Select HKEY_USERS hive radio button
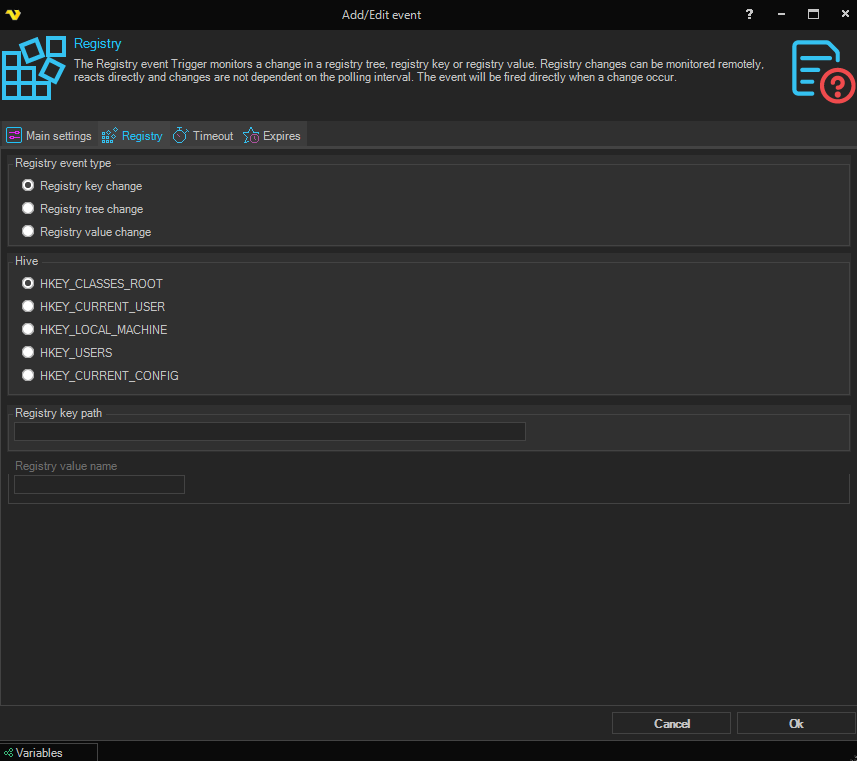The image size is (857, 761). (28, 353)
